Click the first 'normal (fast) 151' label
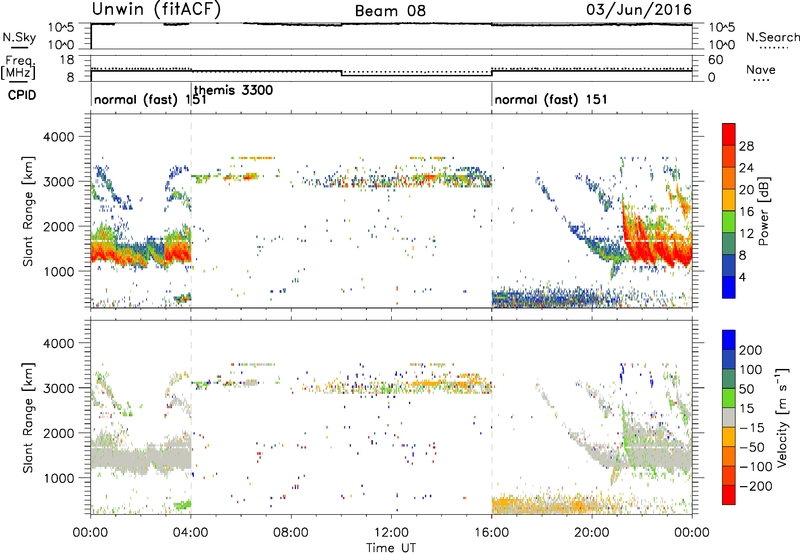Screen dimensions: 800x554 (150, 99)
